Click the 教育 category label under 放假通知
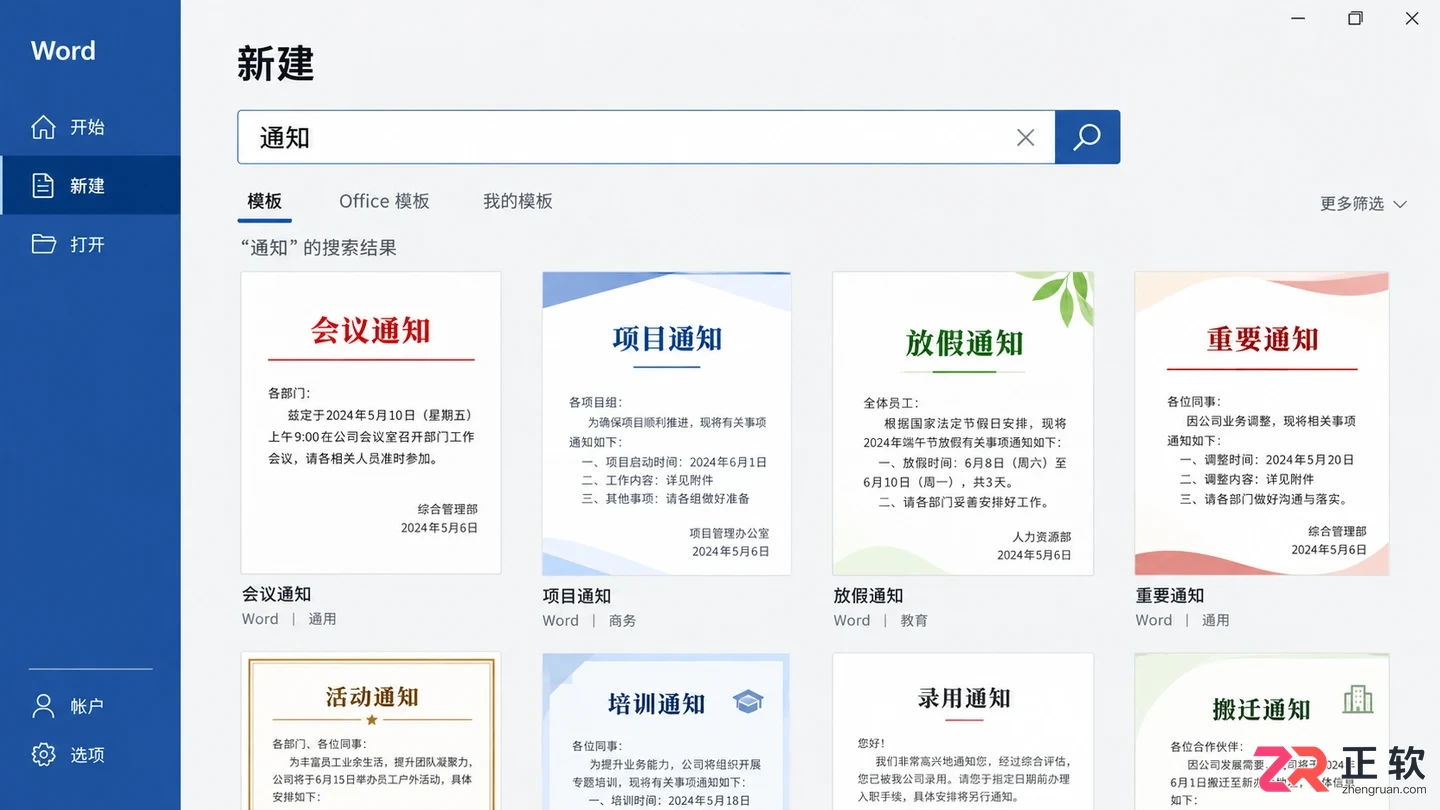Screen dimensions: 1440x810 (914, 621)
